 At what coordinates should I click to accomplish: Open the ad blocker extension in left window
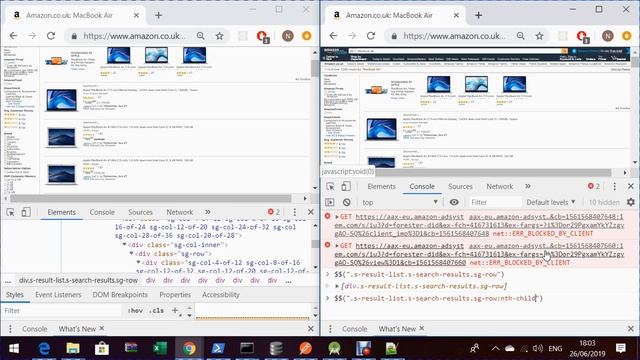click(262, 36)
